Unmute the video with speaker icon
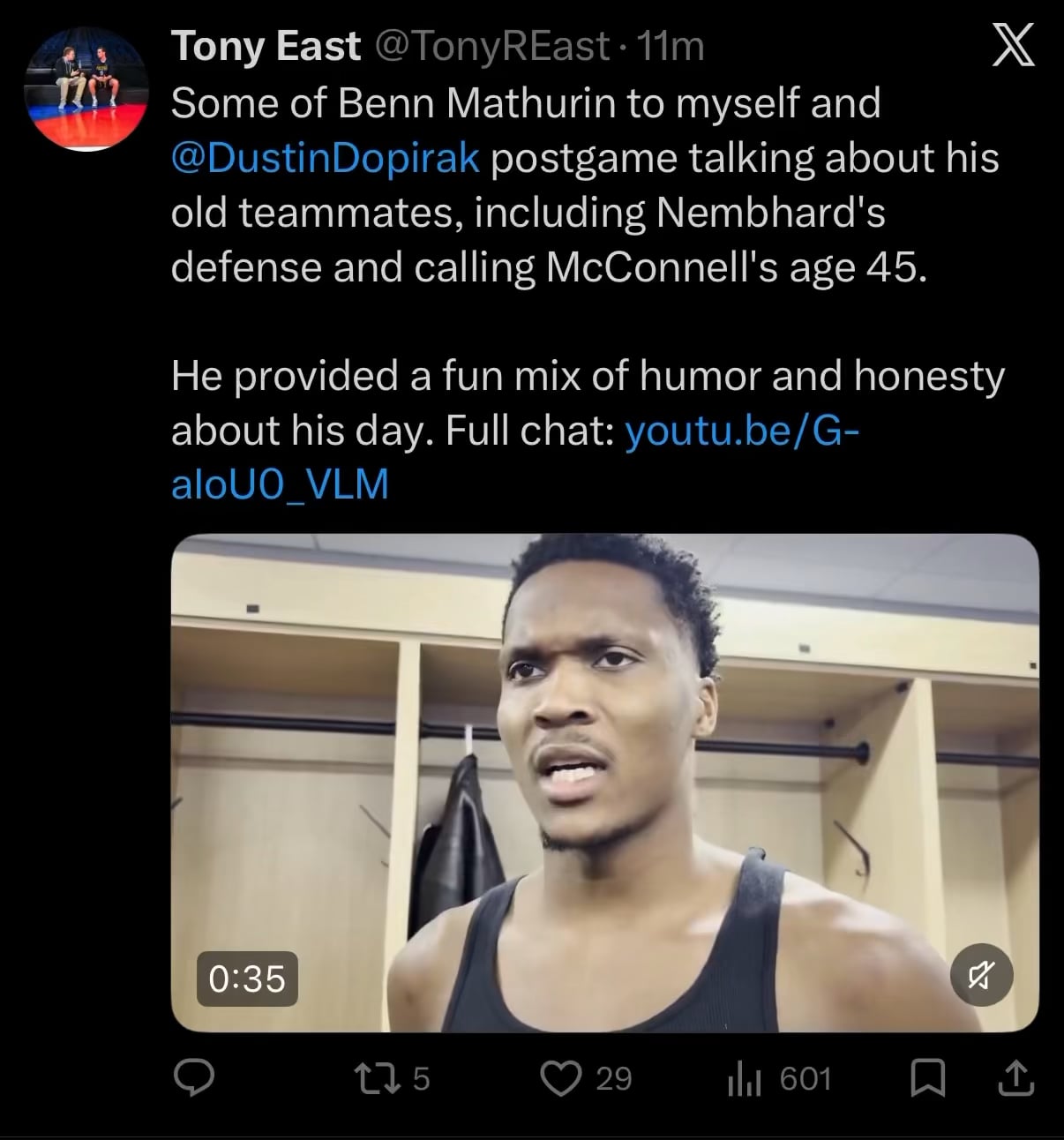This screenshot has height=1140, width=1064. 981,975
